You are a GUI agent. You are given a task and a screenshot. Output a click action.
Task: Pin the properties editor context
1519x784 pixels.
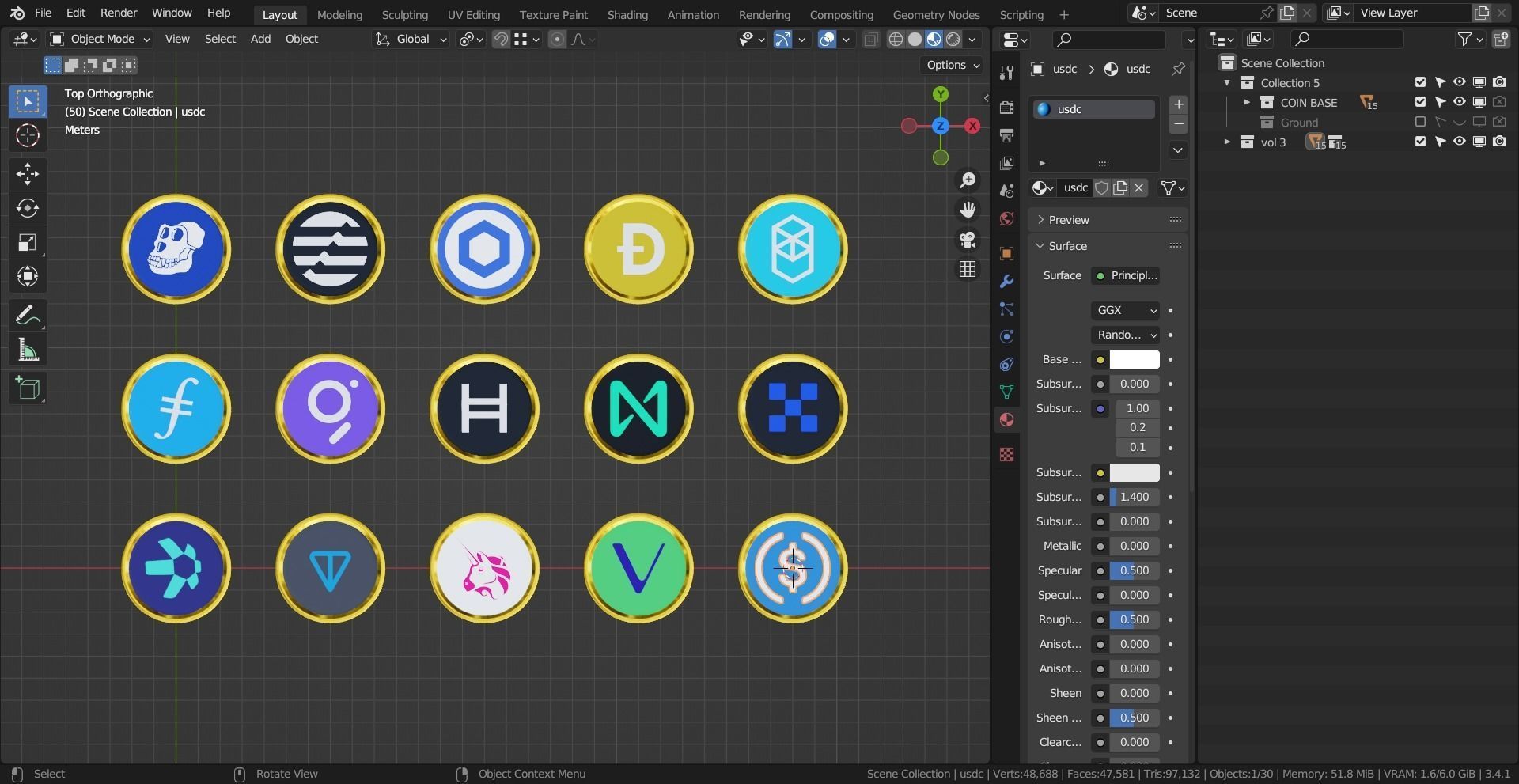[1178, 69]
